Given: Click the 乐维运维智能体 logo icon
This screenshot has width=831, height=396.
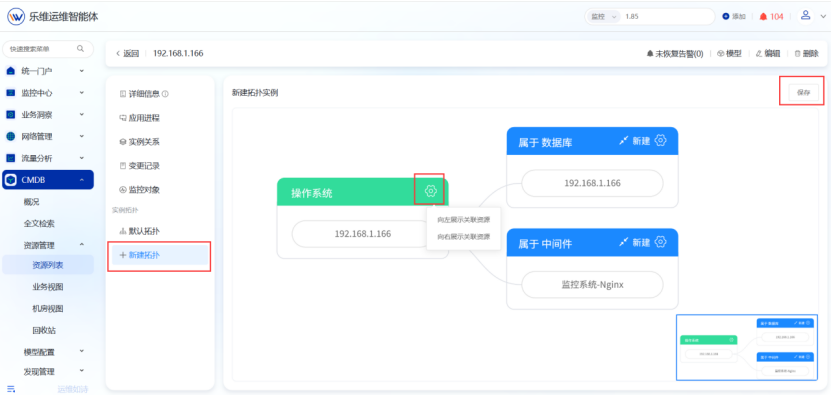Looking at the screenshot, I should click(15, 16).
